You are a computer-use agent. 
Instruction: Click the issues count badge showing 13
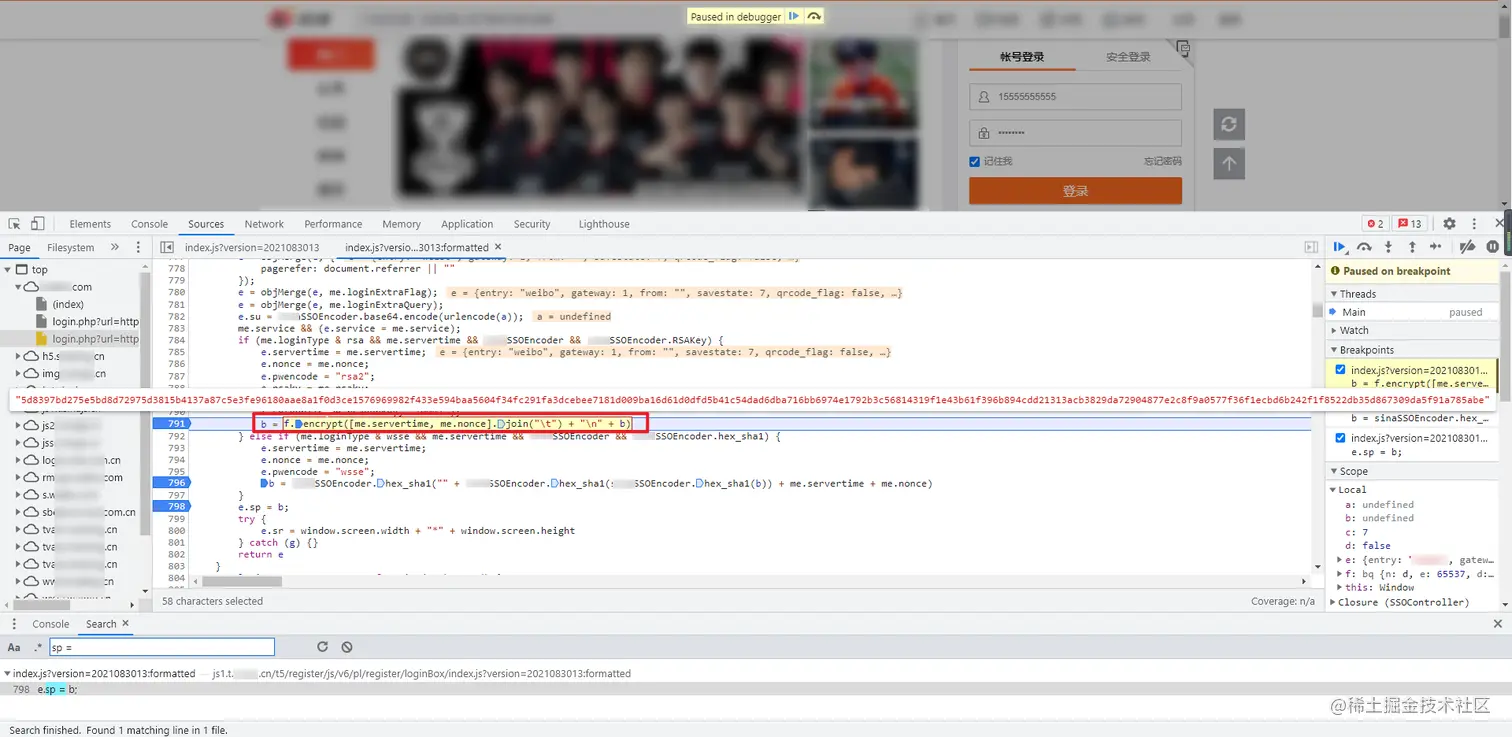point(1410,224)
